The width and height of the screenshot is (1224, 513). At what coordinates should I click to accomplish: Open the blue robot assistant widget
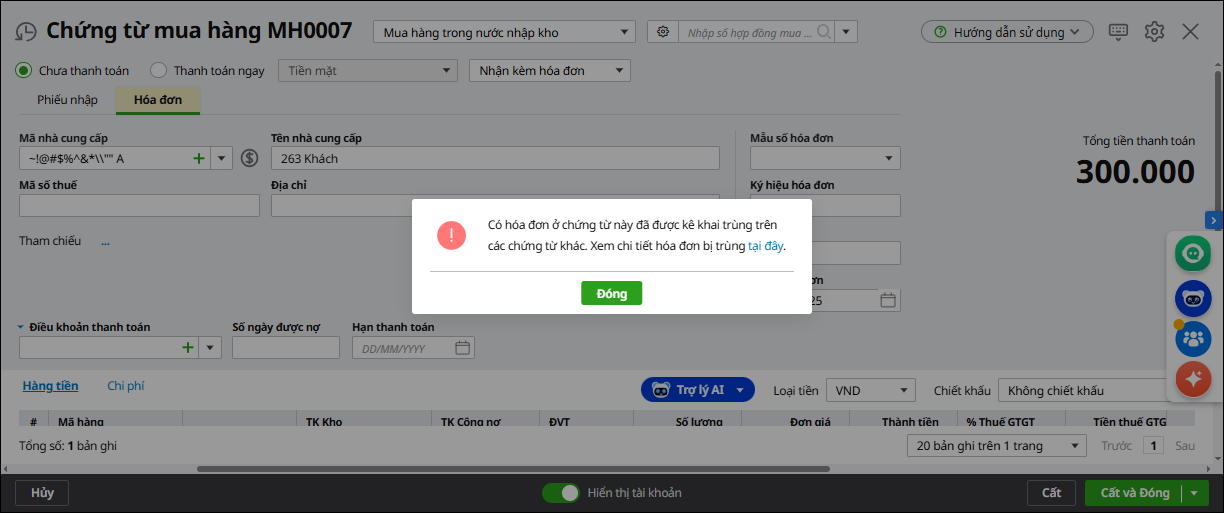click(1193, 297)
